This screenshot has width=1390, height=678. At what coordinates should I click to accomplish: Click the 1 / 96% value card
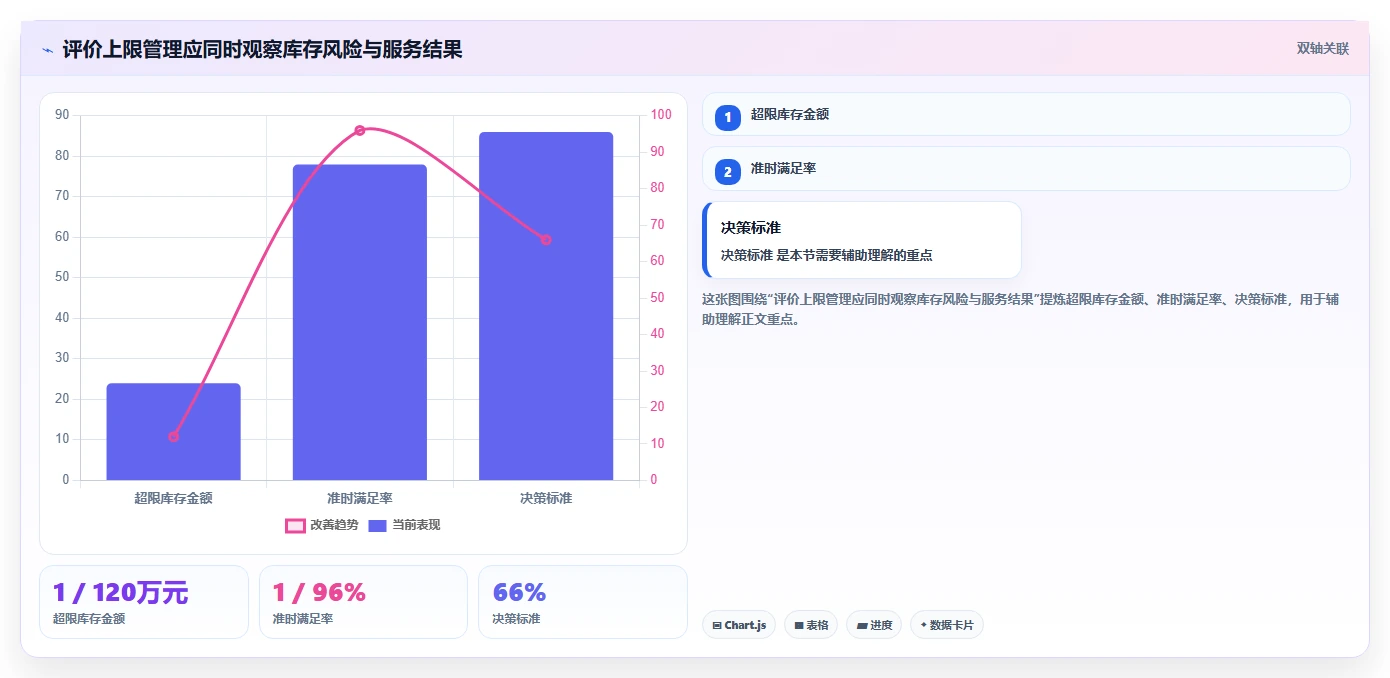363,602
